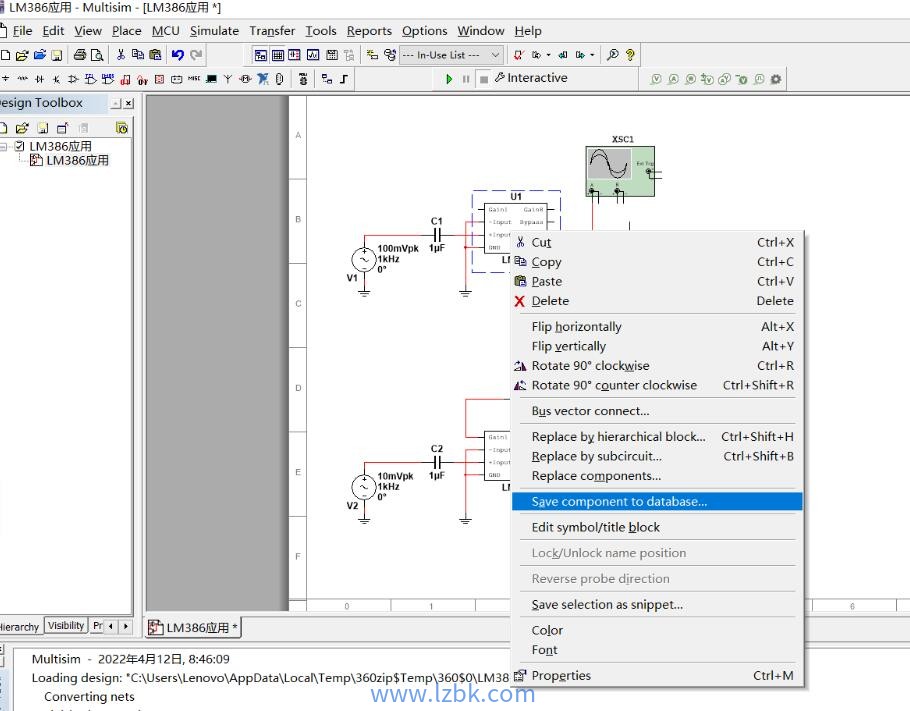Choose Save component to database
This screenshot has height=711, width=910.
point(657,501)
